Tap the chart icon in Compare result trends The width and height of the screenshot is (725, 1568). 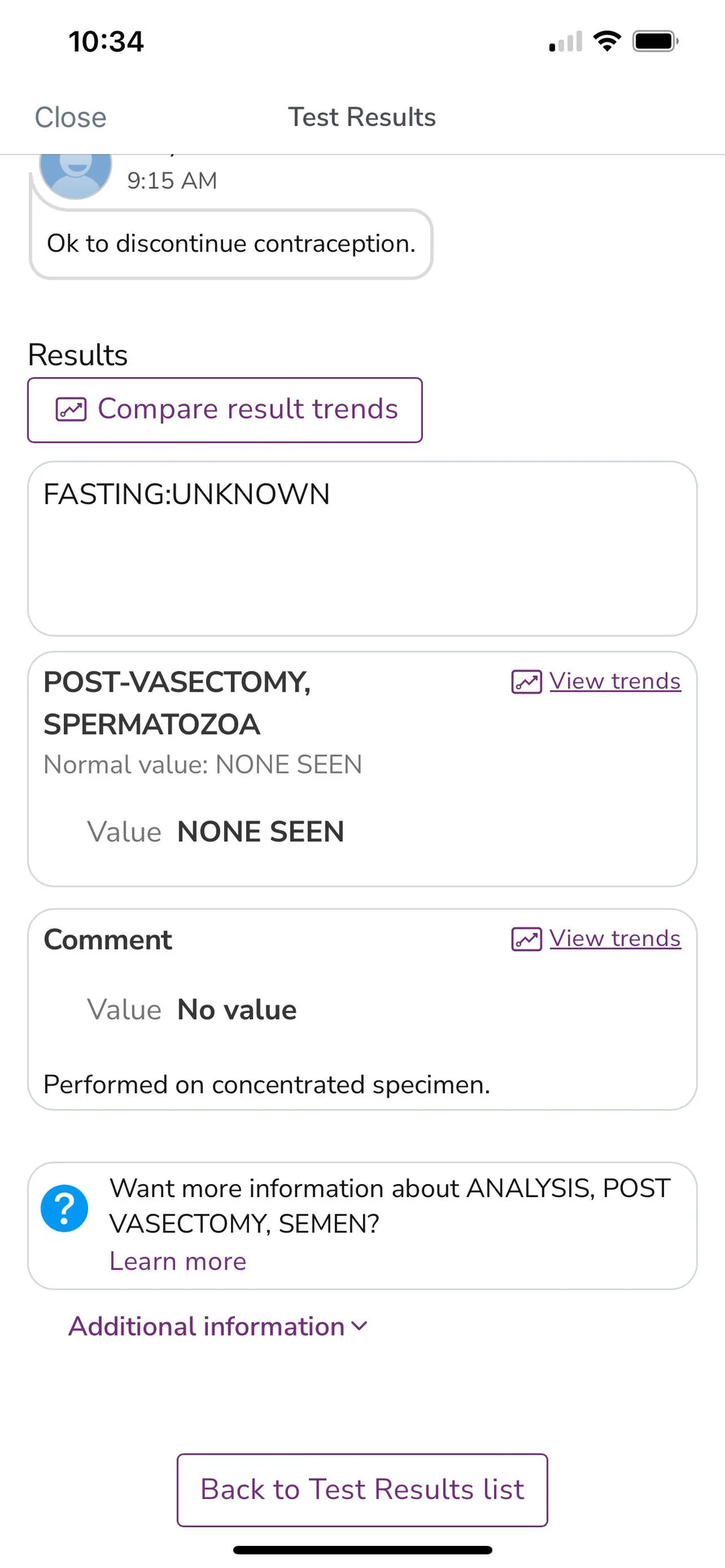click(x=71, y=409)
